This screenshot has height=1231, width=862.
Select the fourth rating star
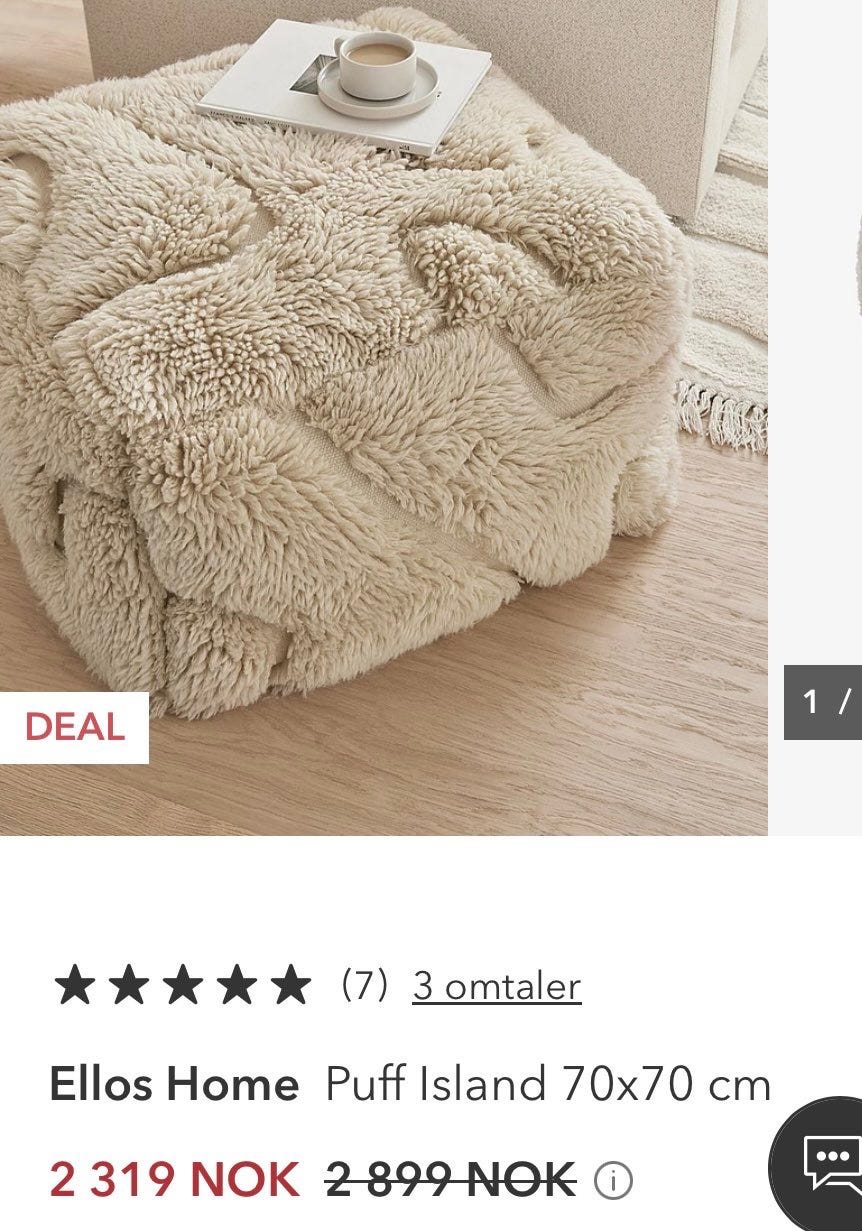click(236, 985)
